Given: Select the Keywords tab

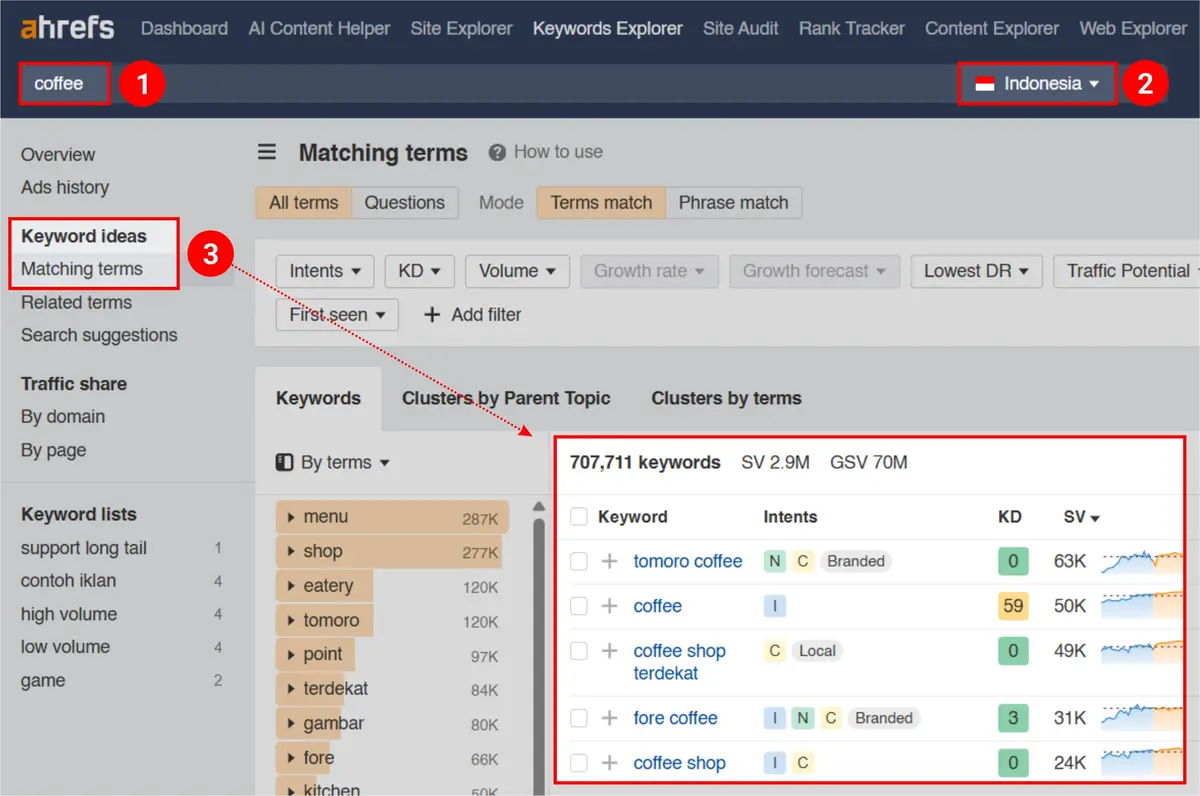Looking at the screenshot, I should pos(318,398).
